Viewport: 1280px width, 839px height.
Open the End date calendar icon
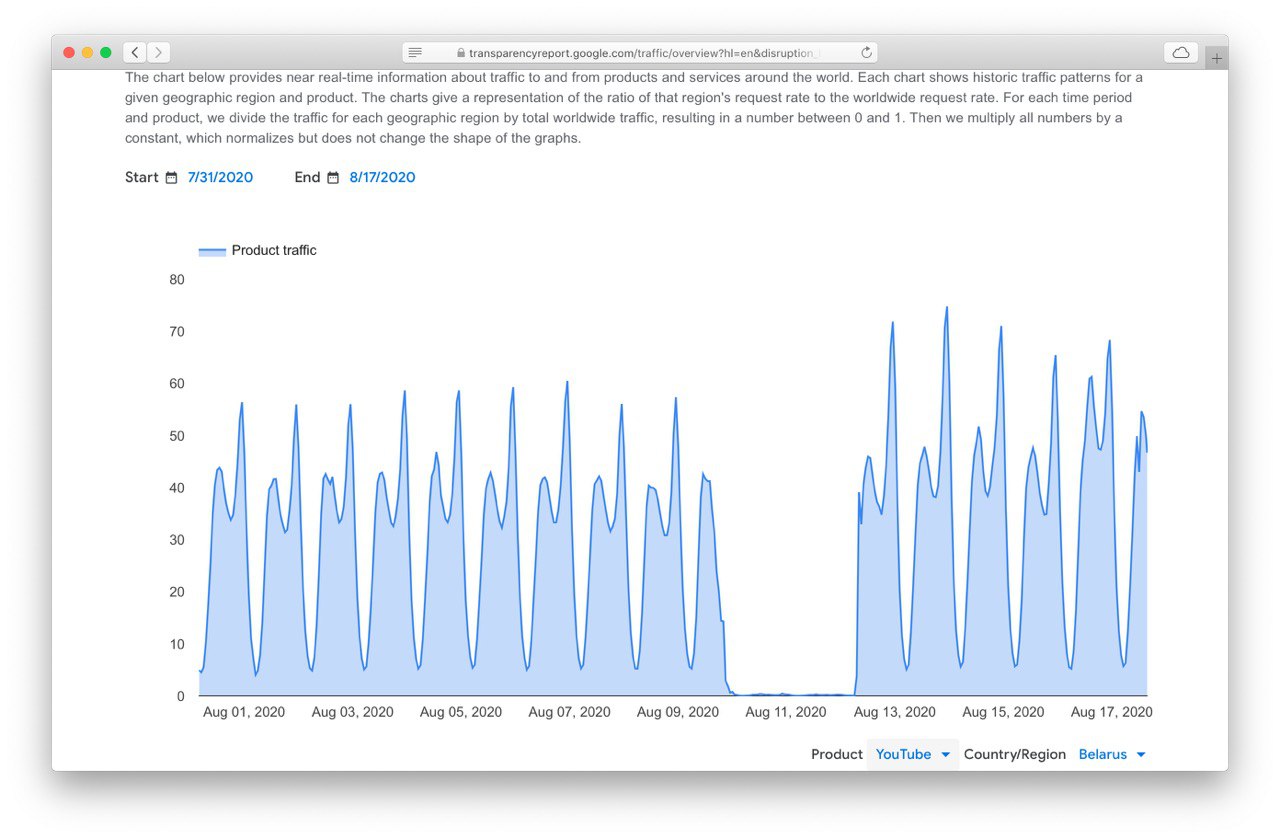[x=333, y=177]
